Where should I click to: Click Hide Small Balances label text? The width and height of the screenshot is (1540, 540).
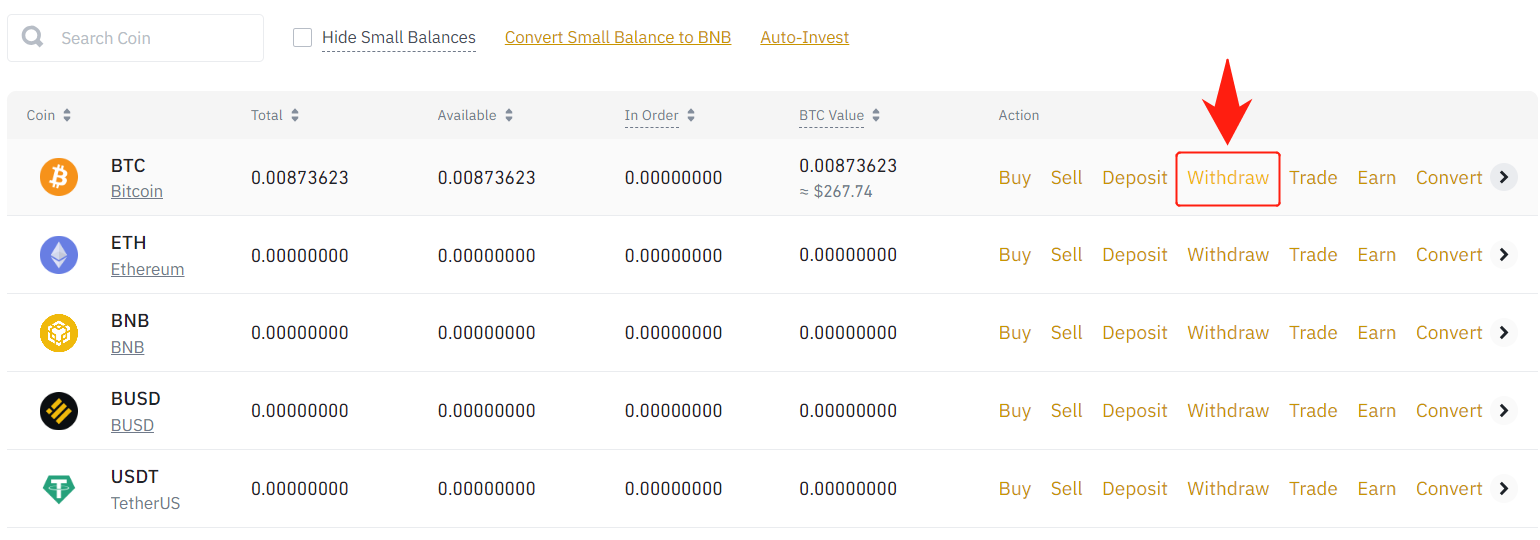(399, 38)
